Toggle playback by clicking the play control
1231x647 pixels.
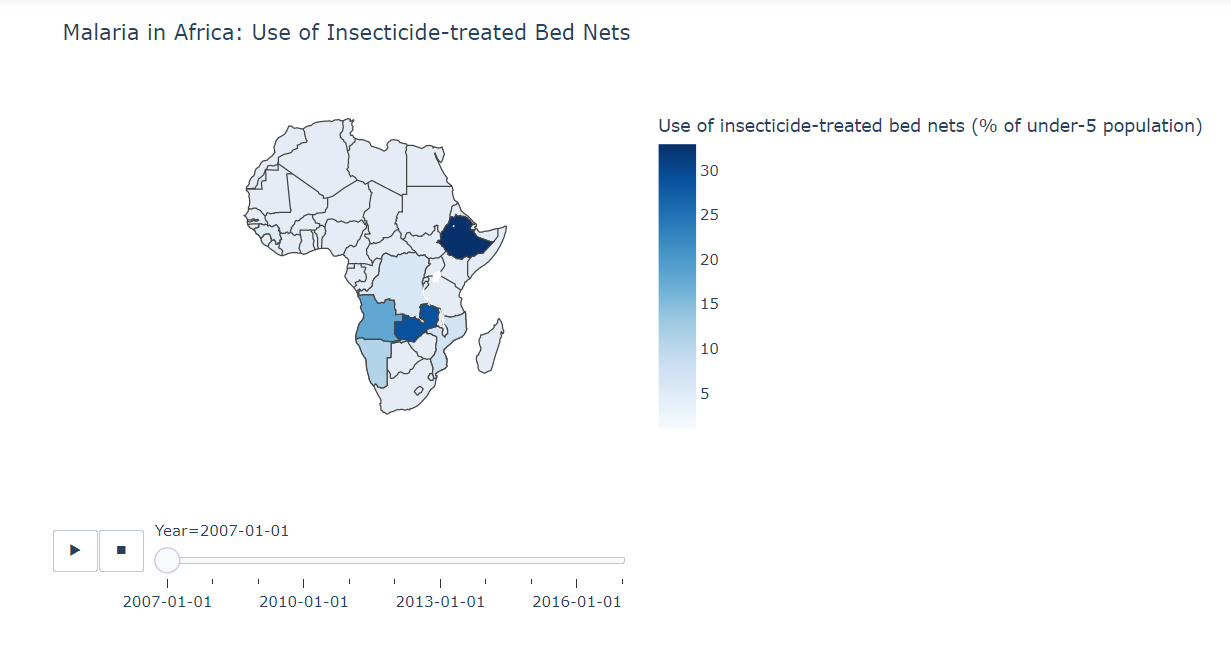(75, 550)
